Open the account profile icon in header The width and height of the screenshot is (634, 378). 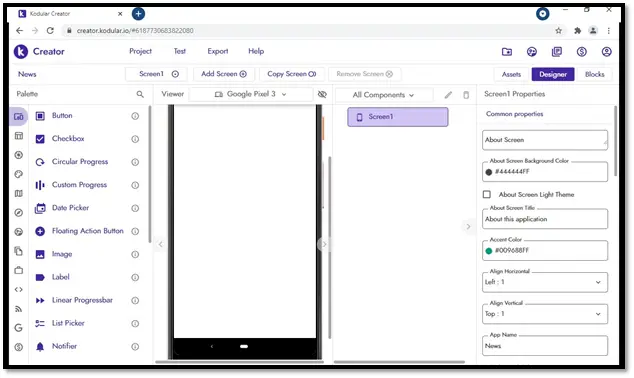(606, 52)
